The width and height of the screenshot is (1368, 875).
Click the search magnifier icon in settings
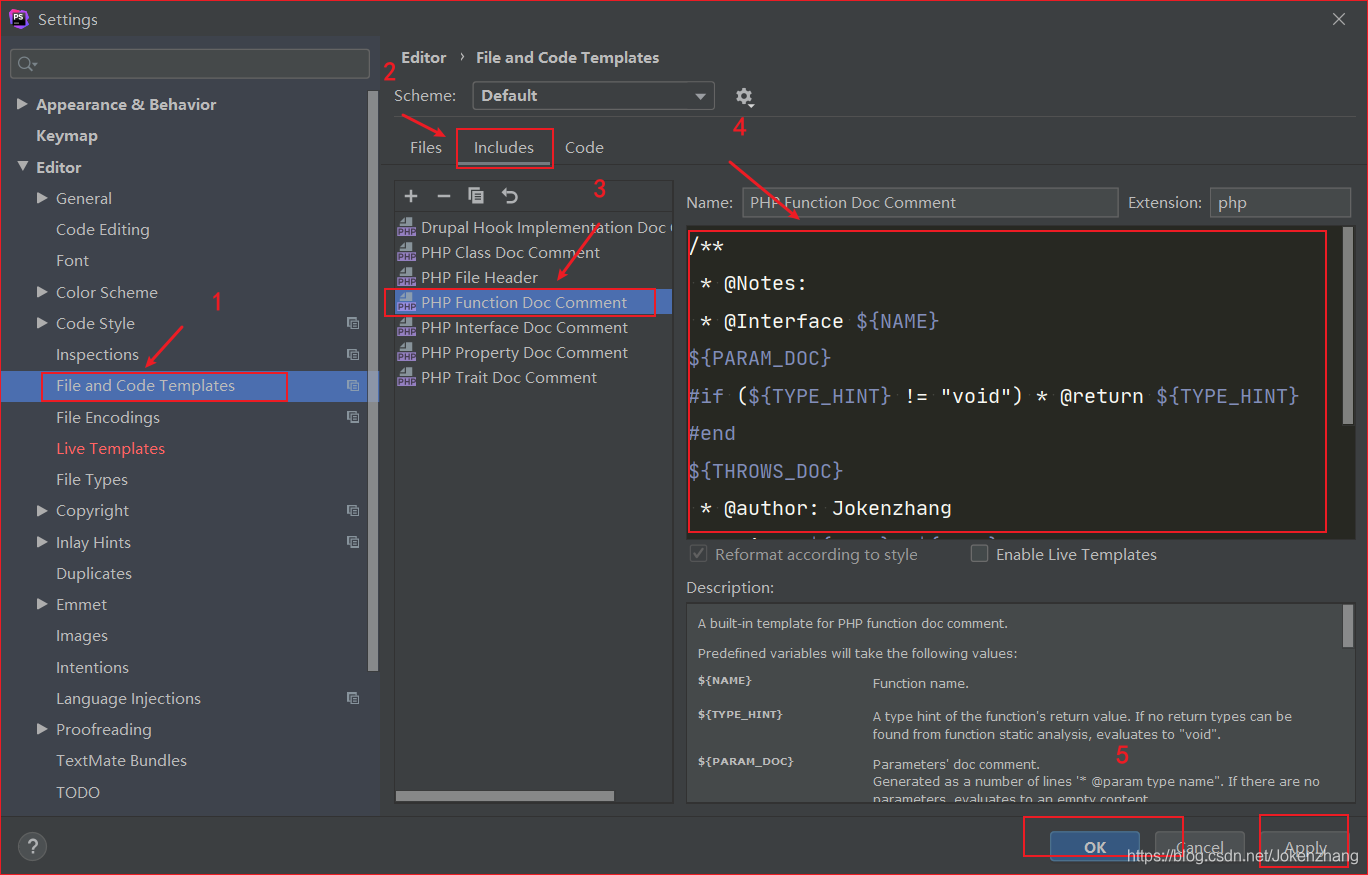click(x=27, y=64)
